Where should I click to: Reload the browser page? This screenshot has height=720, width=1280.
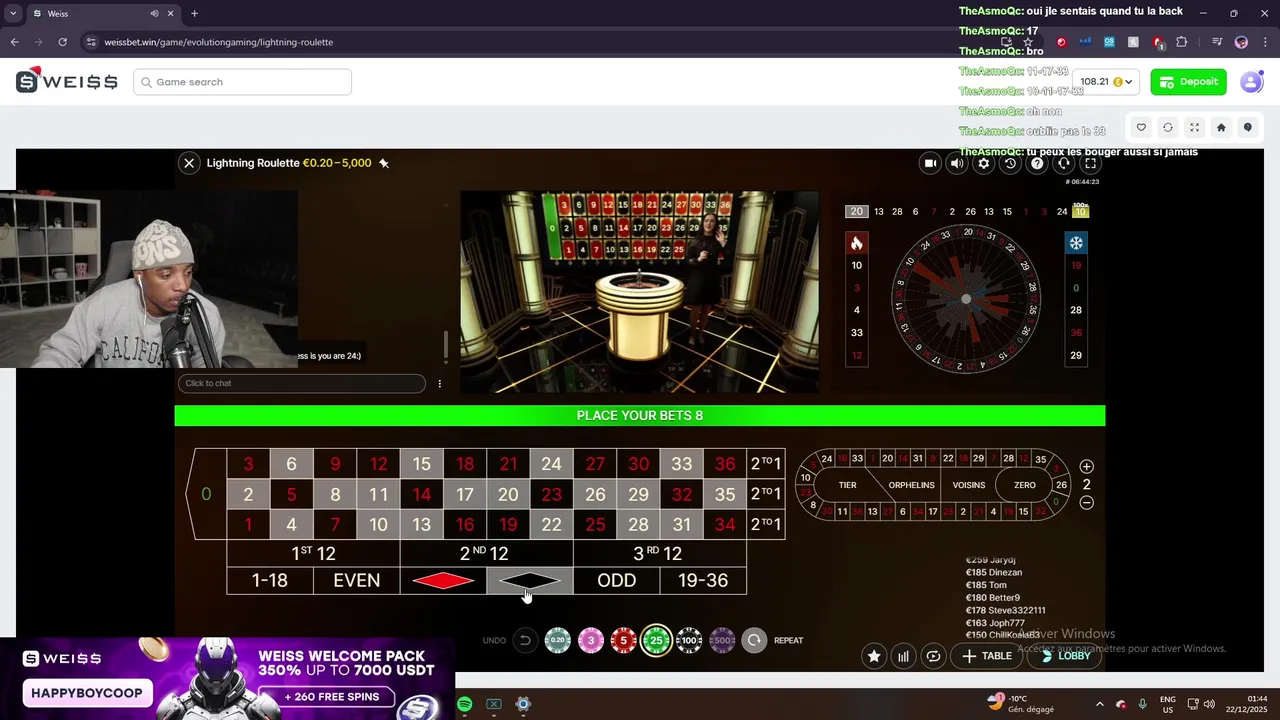(x=62, y=42)
